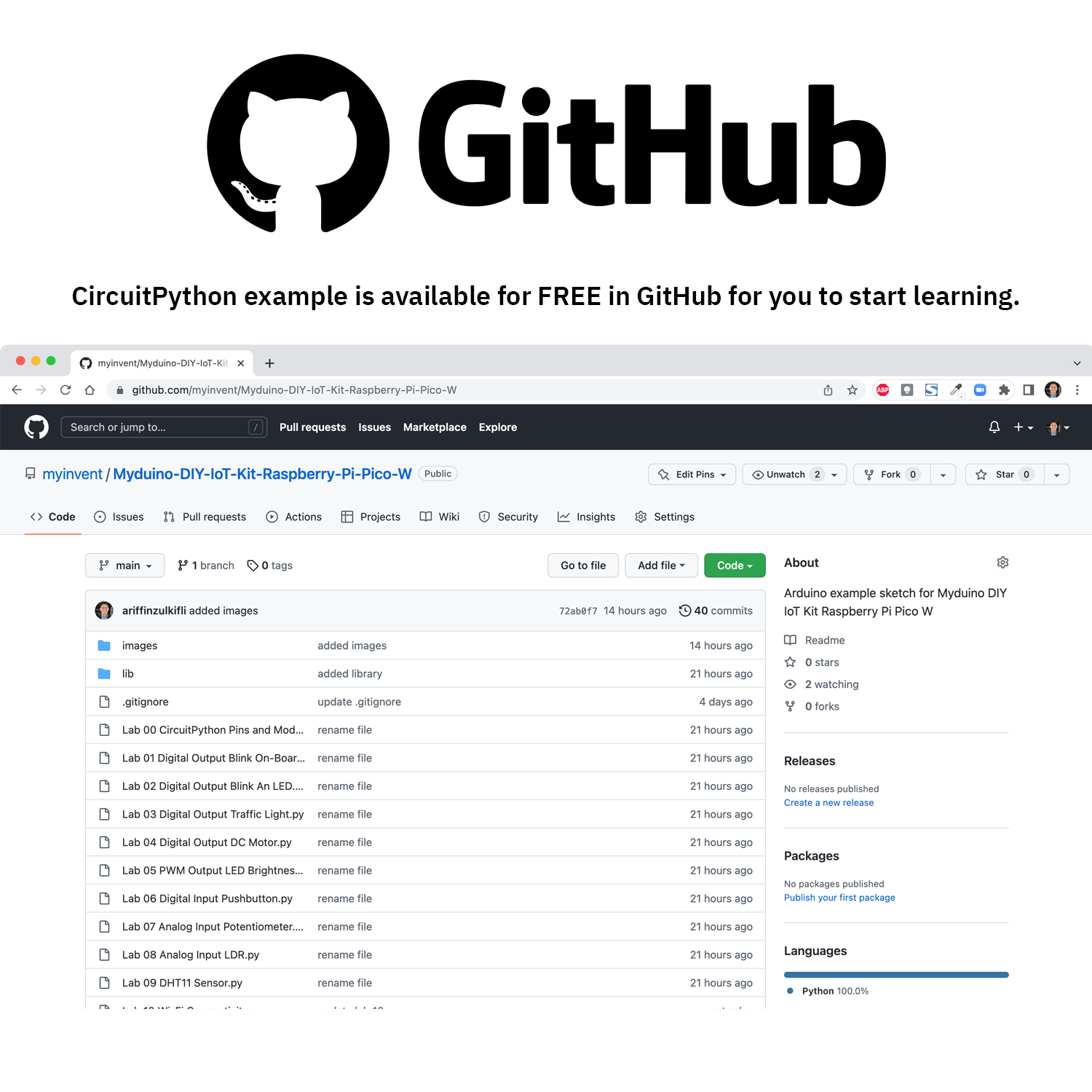Open Lab 08 Analog Input LDR.py
This screenshot has height=1092, width=1092.
click(191, 955)
